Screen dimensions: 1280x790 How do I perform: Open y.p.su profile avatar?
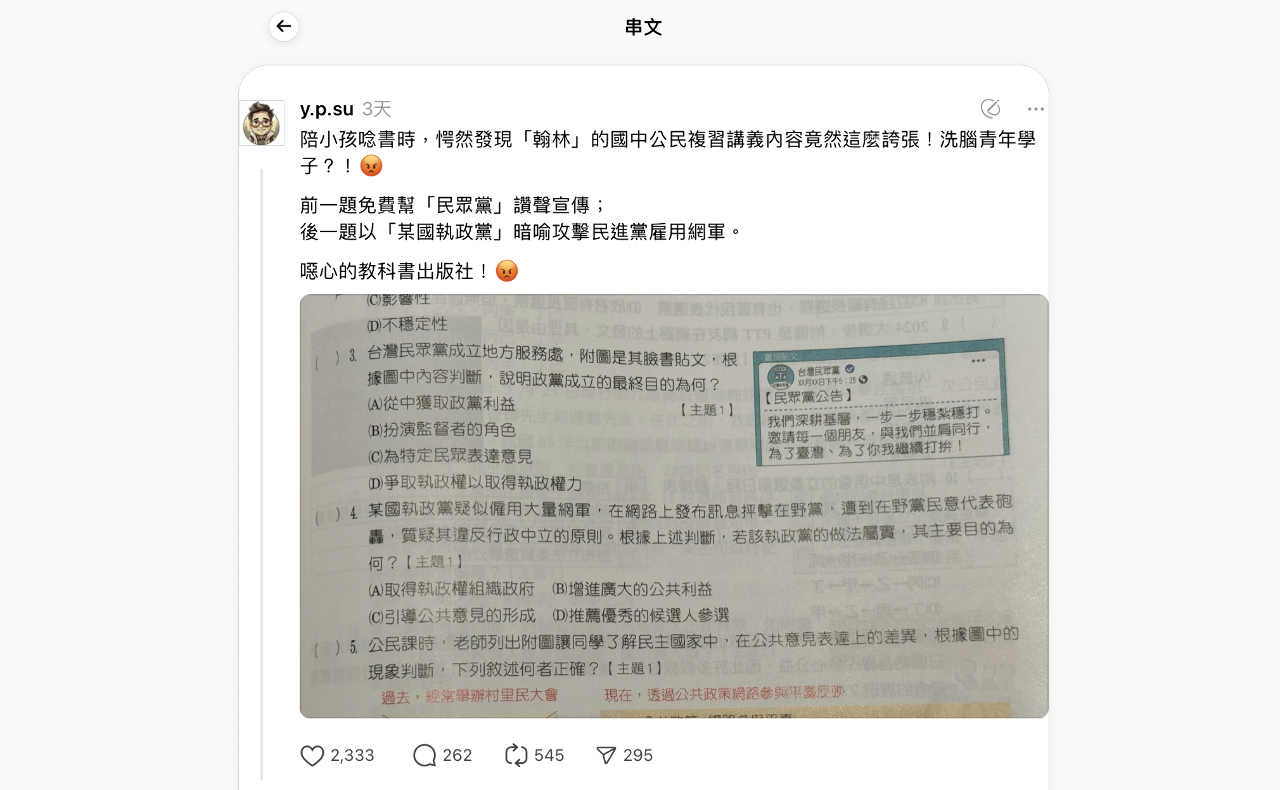click(x=262, y=123)
